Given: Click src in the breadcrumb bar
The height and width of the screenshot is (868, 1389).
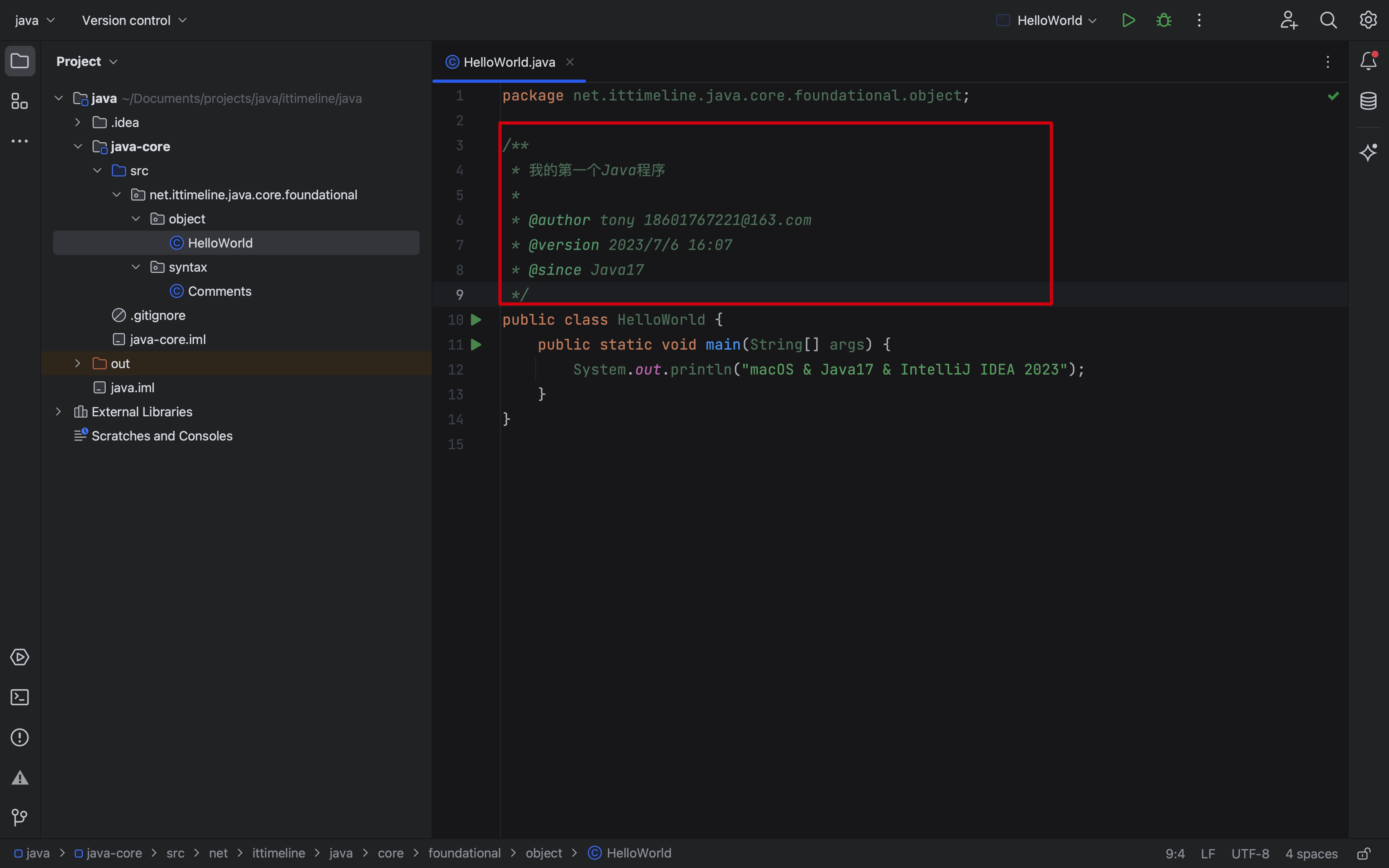Looking at the screenshot, I should pyautogui.click(x=175, y=853).
